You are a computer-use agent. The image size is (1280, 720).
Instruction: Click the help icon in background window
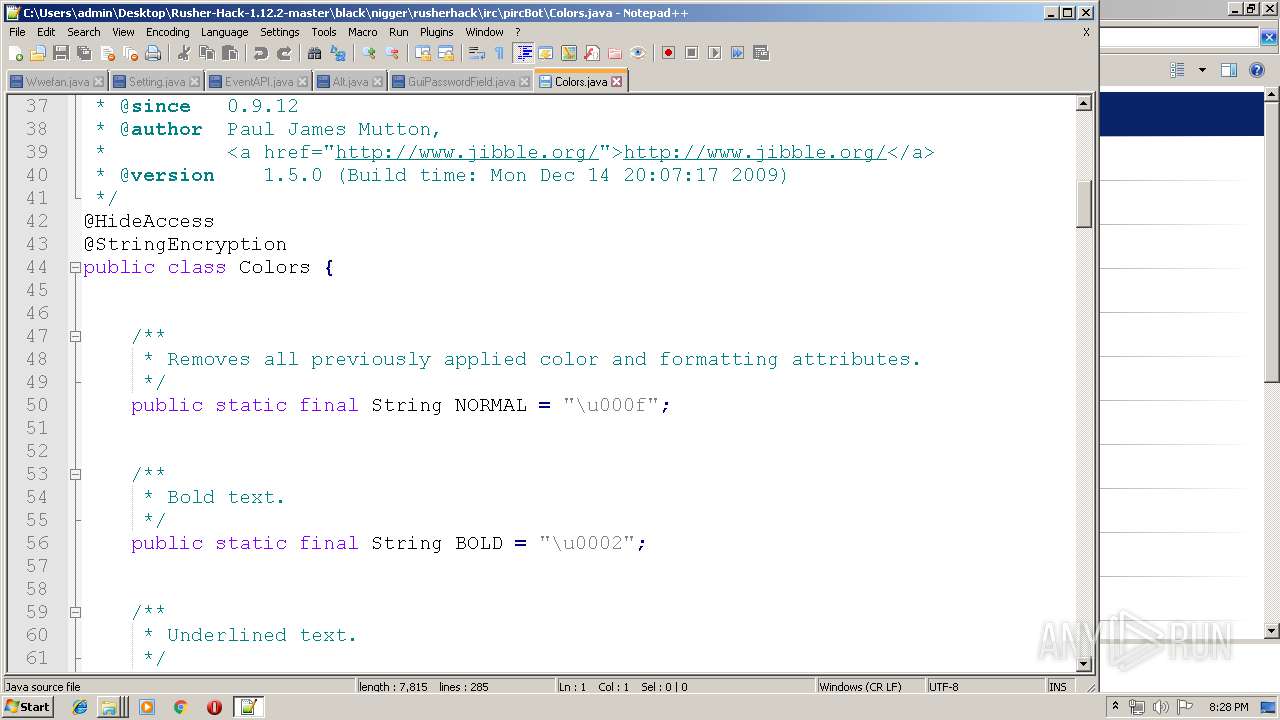tap(1258, 70)
